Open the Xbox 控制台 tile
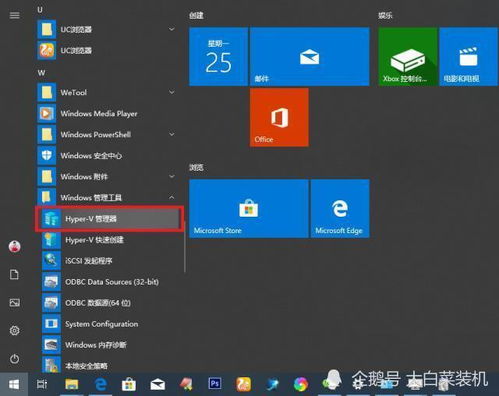 (x=408, y=57)
